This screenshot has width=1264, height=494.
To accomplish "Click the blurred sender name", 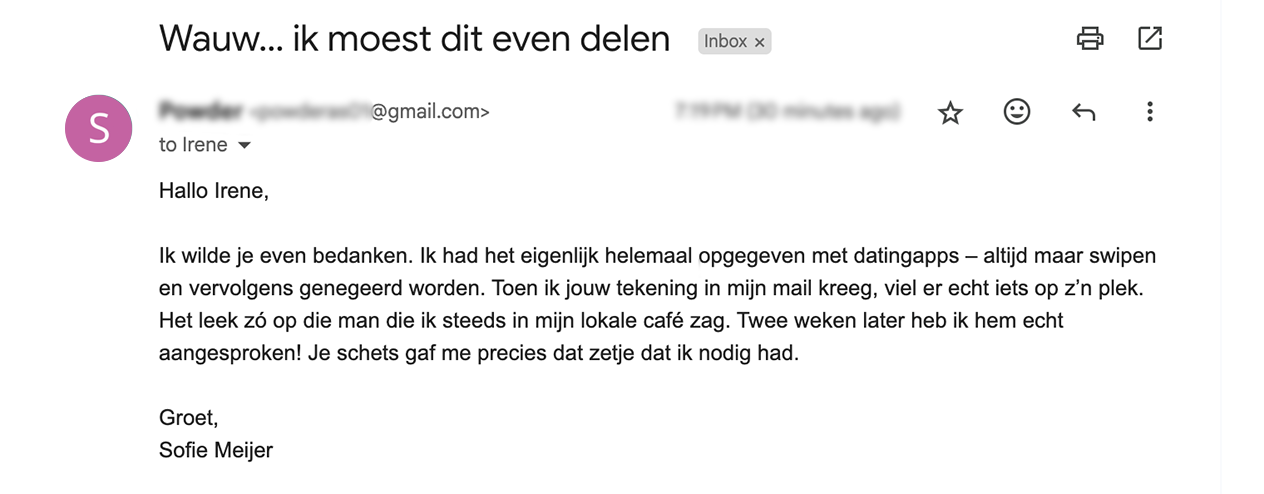I will [200, 111].
